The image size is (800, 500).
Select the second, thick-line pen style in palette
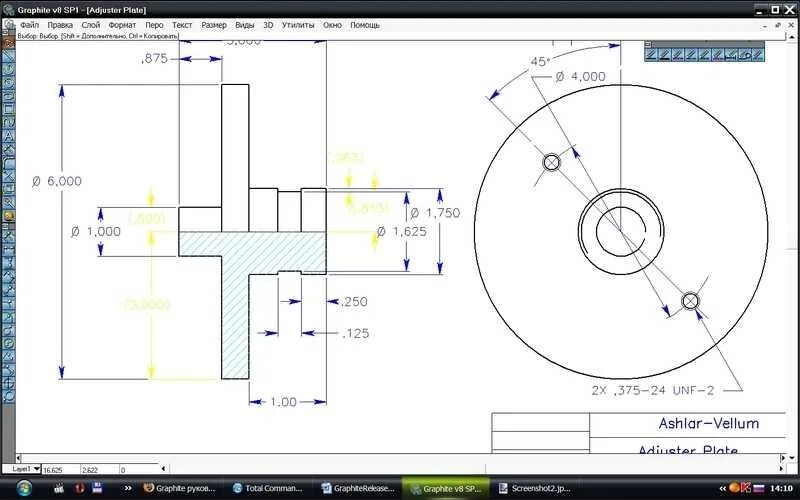click(664, 55)
